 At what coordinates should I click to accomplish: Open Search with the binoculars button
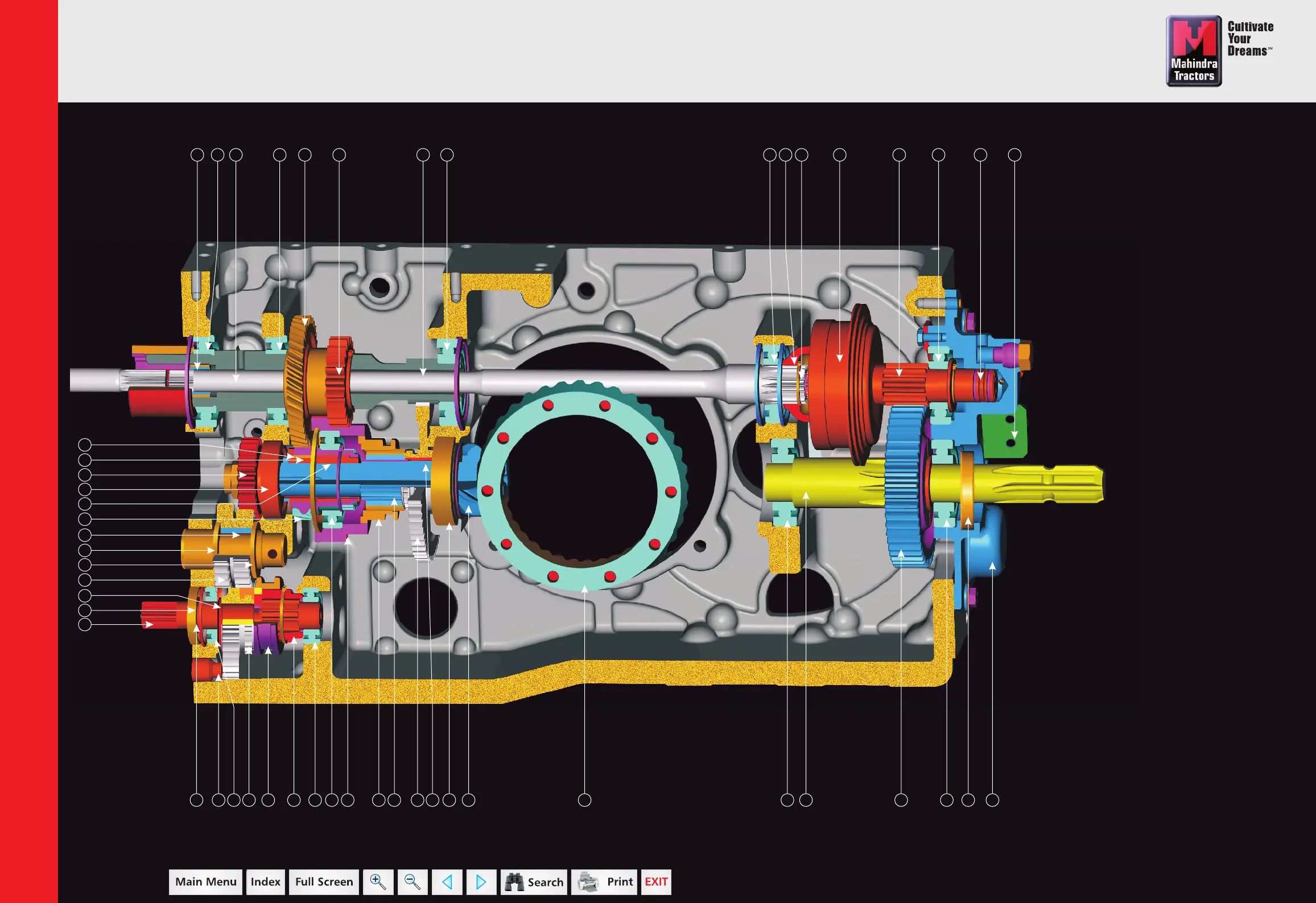pyautogui.click(x=534, y=882)
